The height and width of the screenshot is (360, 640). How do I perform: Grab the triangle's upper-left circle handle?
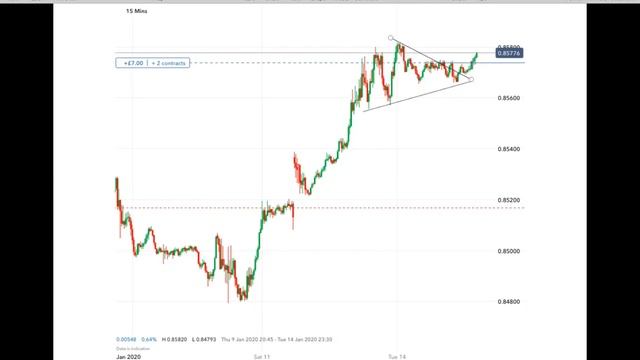(391, 38)
